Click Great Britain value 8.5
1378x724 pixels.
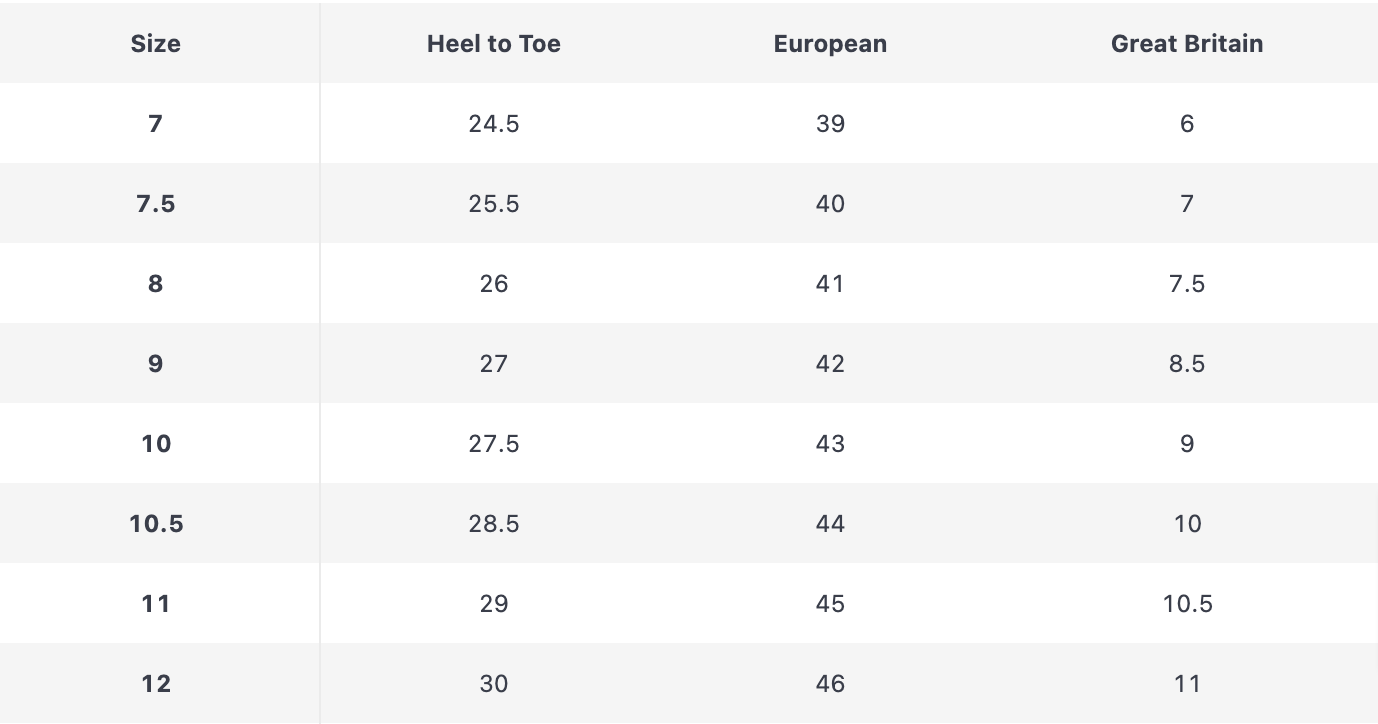[1187, 364]
